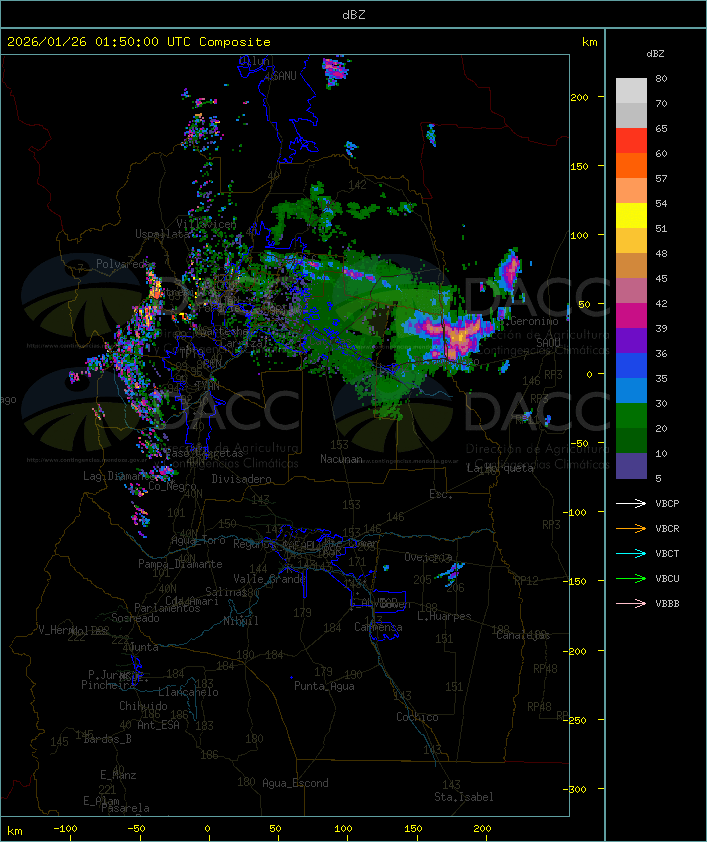This screenshot has width=707, height=842.
Task: Pick the dark orange 57-60 dBZ swatch
Action: (x=631, y=165)
